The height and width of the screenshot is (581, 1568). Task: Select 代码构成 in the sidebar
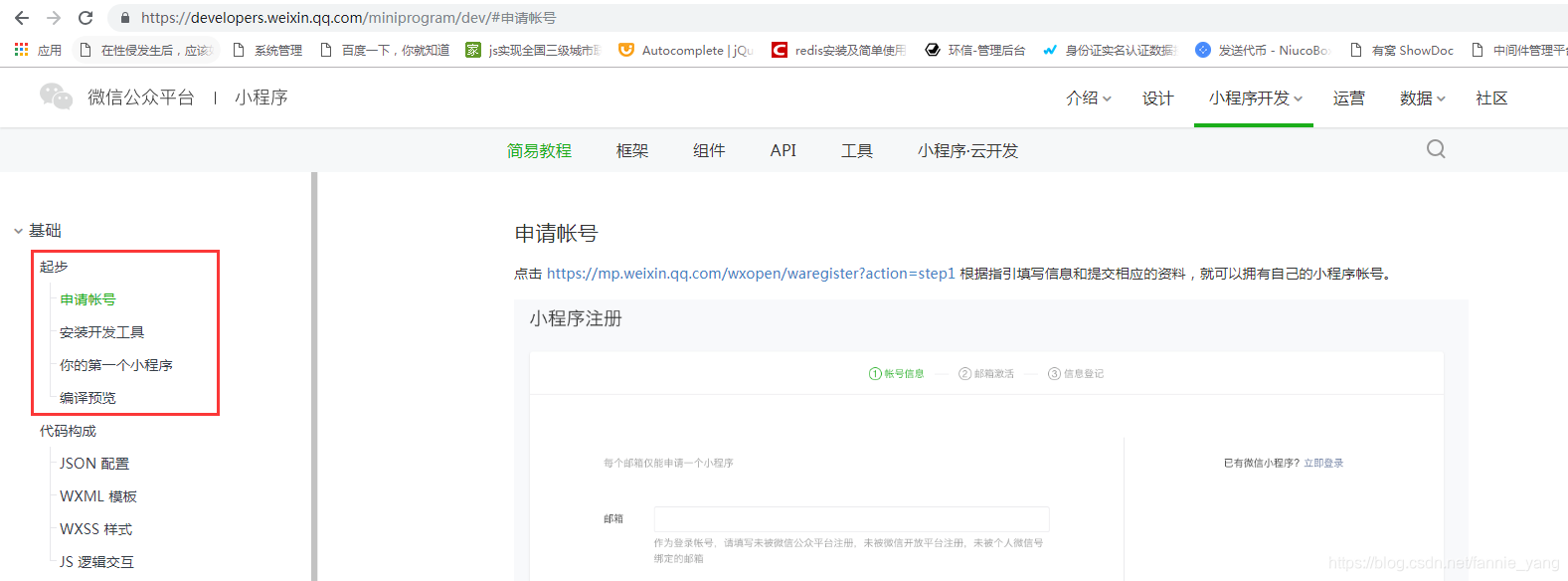pos(68,431)
